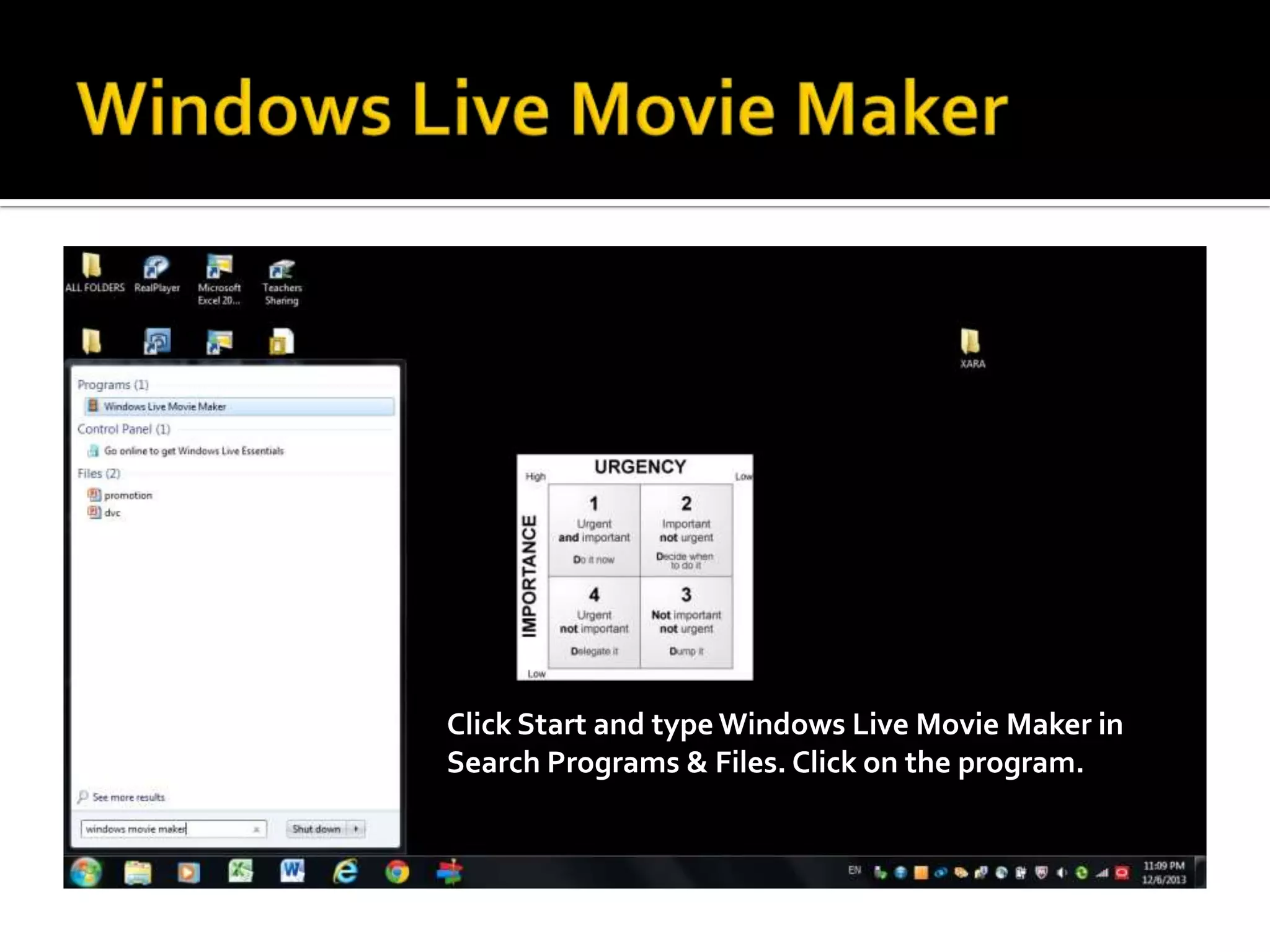This screenshot has width=1270, height=952.
Task: Click the Windows Start orb
Action: point(86,873)
